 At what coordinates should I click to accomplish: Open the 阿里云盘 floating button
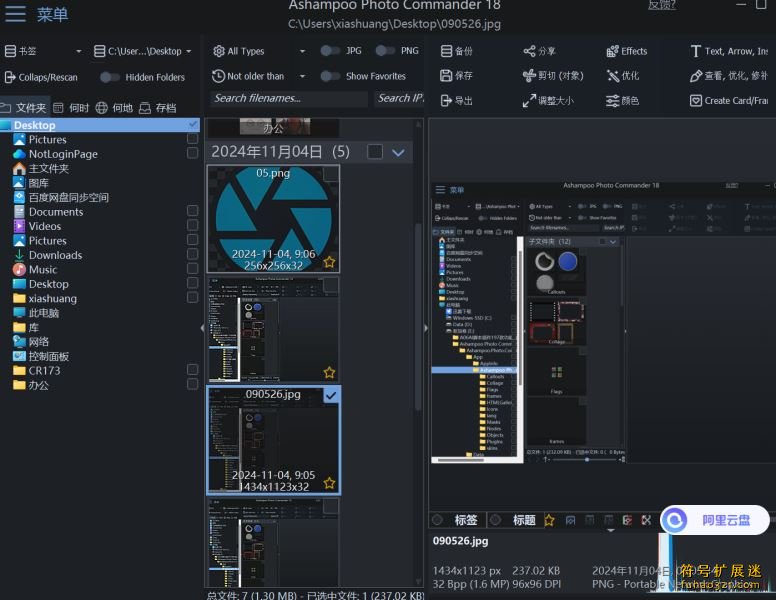tap(715, 520)
